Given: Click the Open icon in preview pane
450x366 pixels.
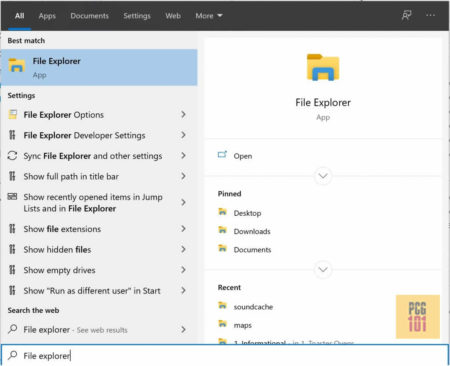Looking at the screenshot, I should 222,155.
